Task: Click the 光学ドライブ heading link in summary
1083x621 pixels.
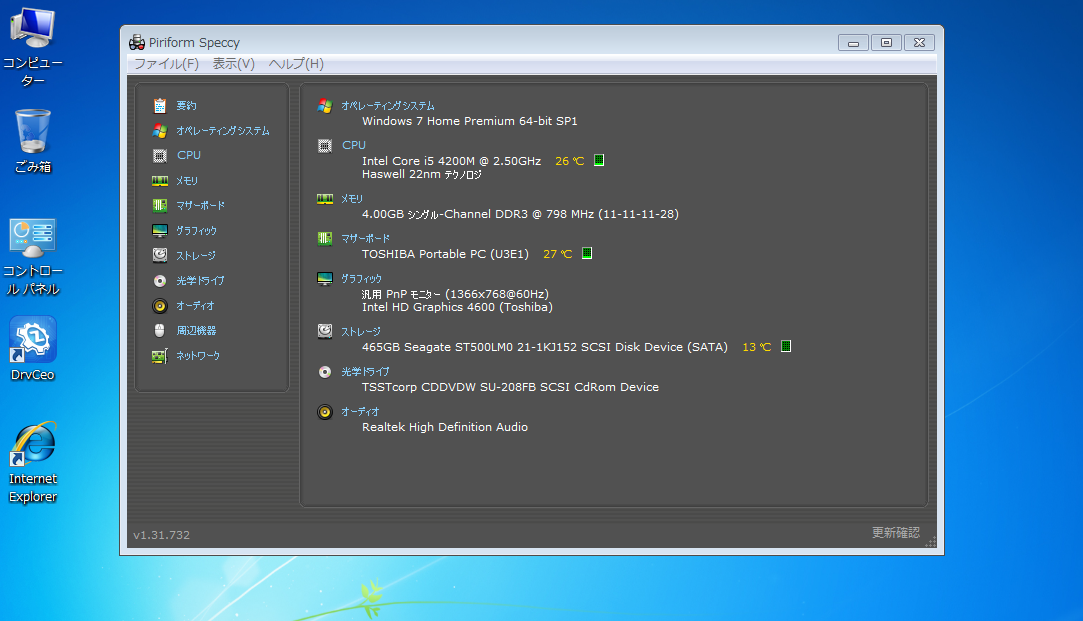Action: [x=365, y=372]
